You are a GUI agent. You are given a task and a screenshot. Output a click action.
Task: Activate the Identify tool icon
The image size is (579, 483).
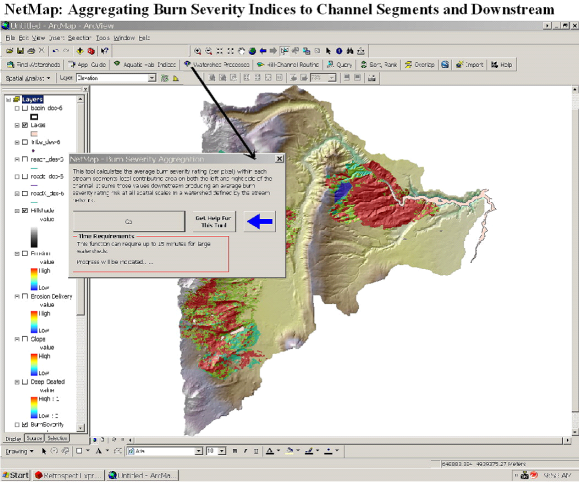pyautogui.click(x=339, y=51)
